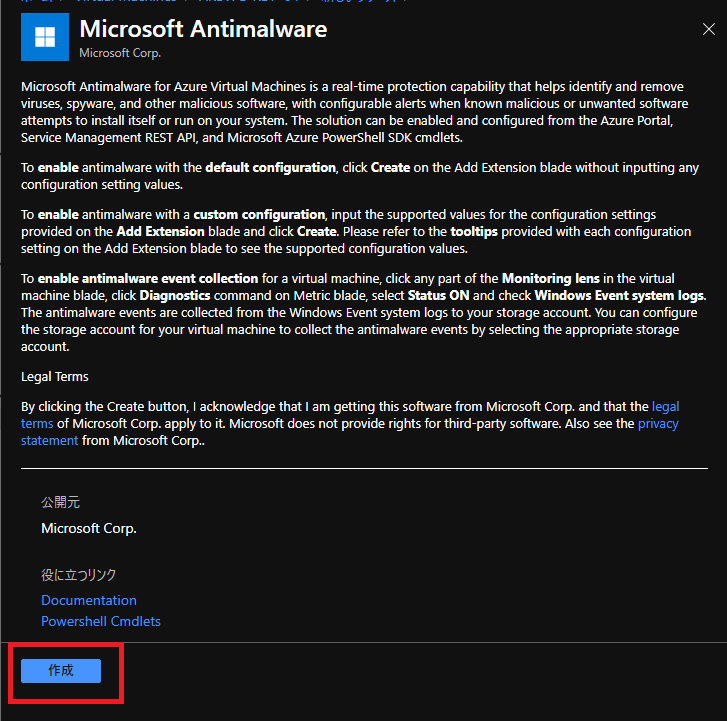Click Microsoft Corp. under 公開元
The image size is (727, 721).
pos(89,528)
